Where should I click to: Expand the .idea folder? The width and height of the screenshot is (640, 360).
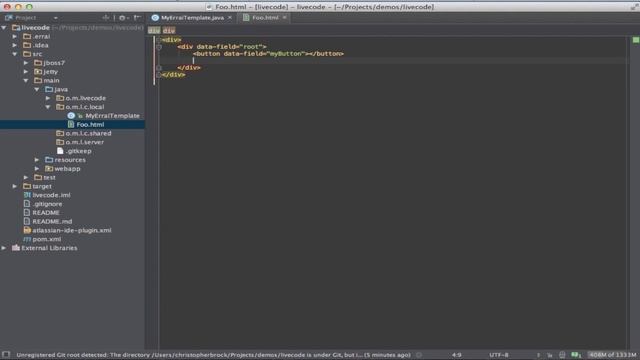[x=15, y=45]
